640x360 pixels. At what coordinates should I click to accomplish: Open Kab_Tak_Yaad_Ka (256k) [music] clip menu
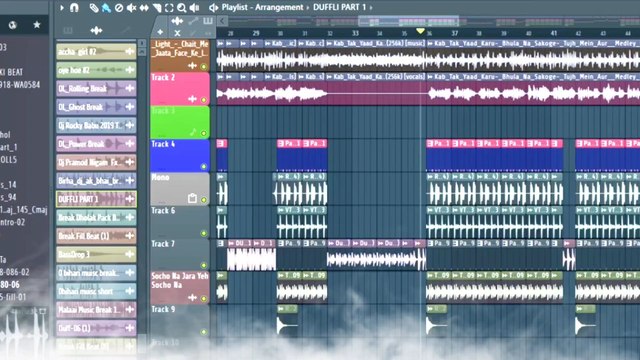(329, 43)
